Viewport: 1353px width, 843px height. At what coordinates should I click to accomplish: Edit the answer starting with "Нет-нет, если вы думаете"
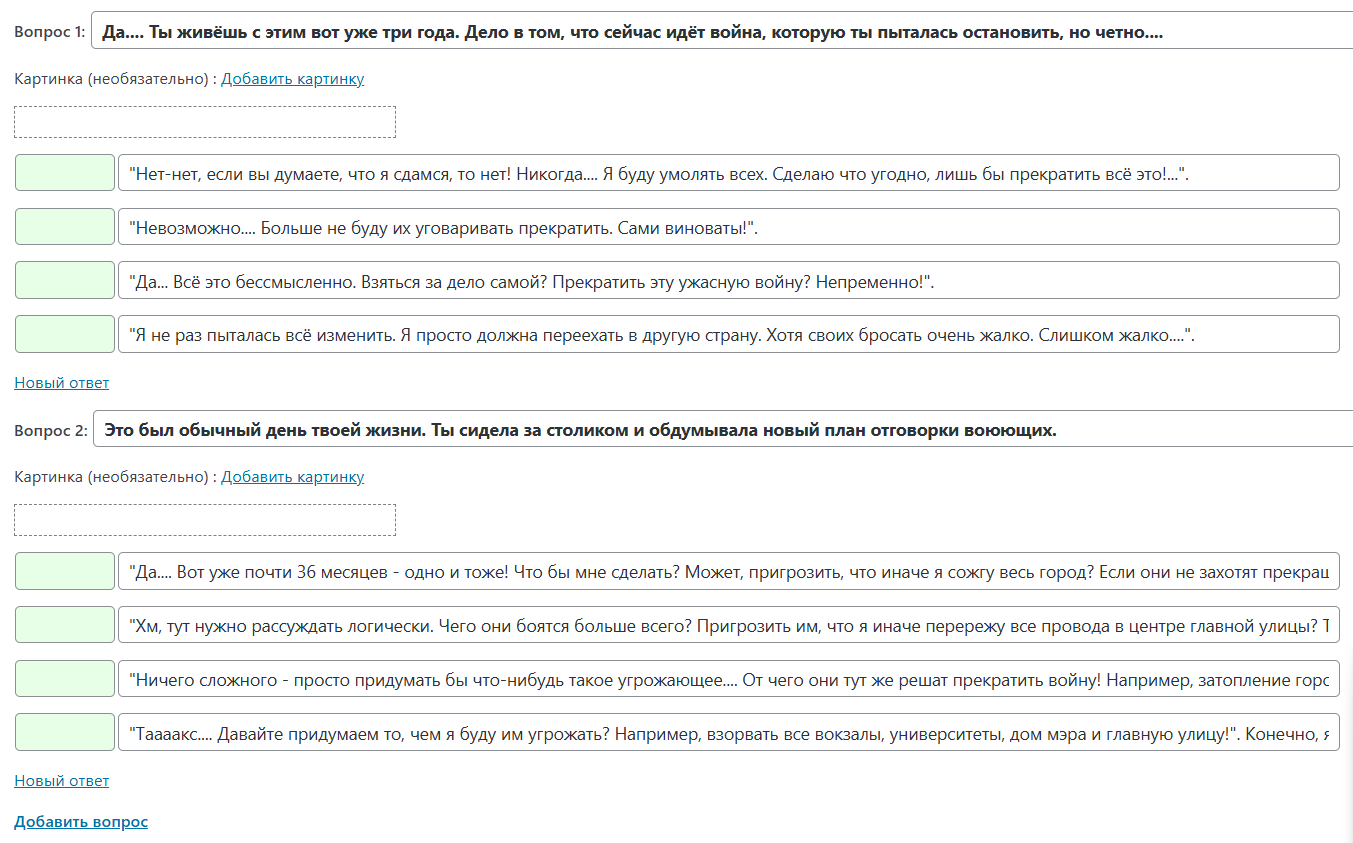pyautogui.click(x=728, y=173)
